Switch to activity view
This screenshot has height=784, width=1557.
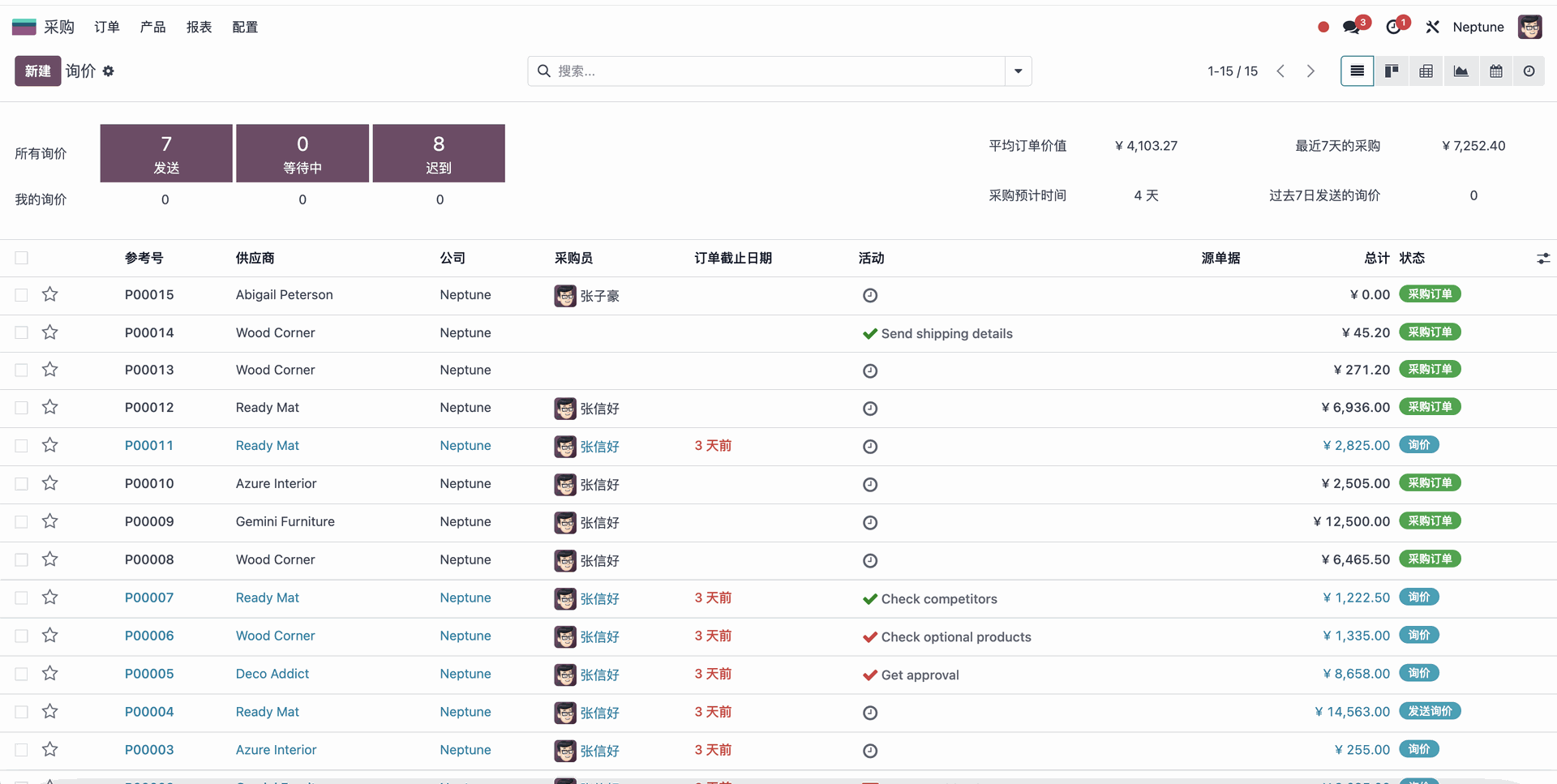pyautogui.click(x=1529, y=71)
